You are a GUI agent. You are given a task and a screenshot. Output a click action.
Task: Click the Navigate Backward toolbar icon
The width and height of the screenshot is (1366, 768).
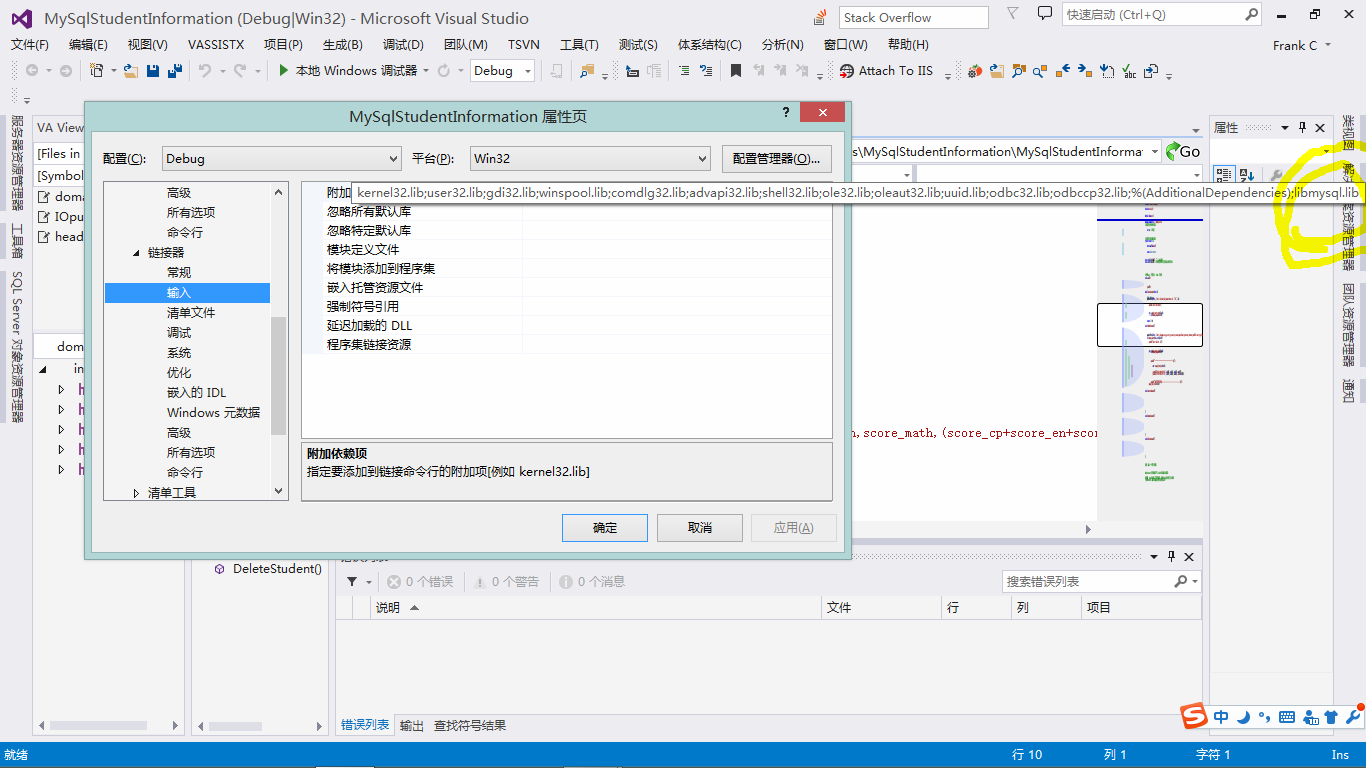tap(32, 71)
